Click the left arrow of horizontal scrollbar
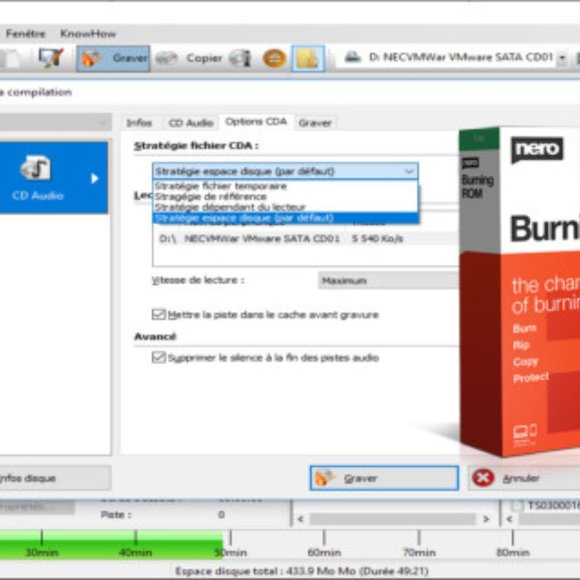 click(300, 519)
